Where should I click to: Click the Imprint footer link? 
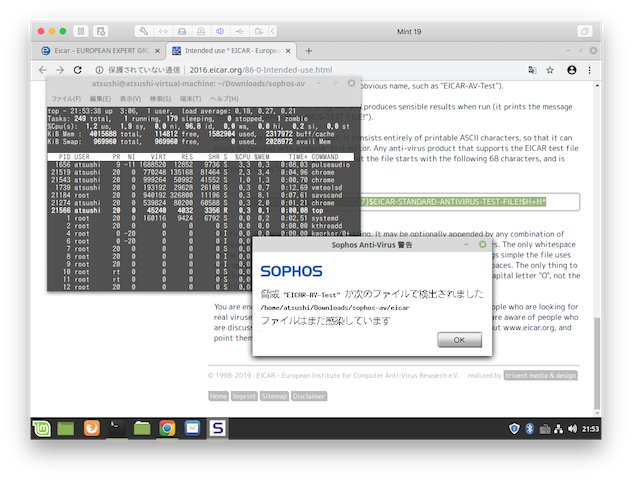244,397
